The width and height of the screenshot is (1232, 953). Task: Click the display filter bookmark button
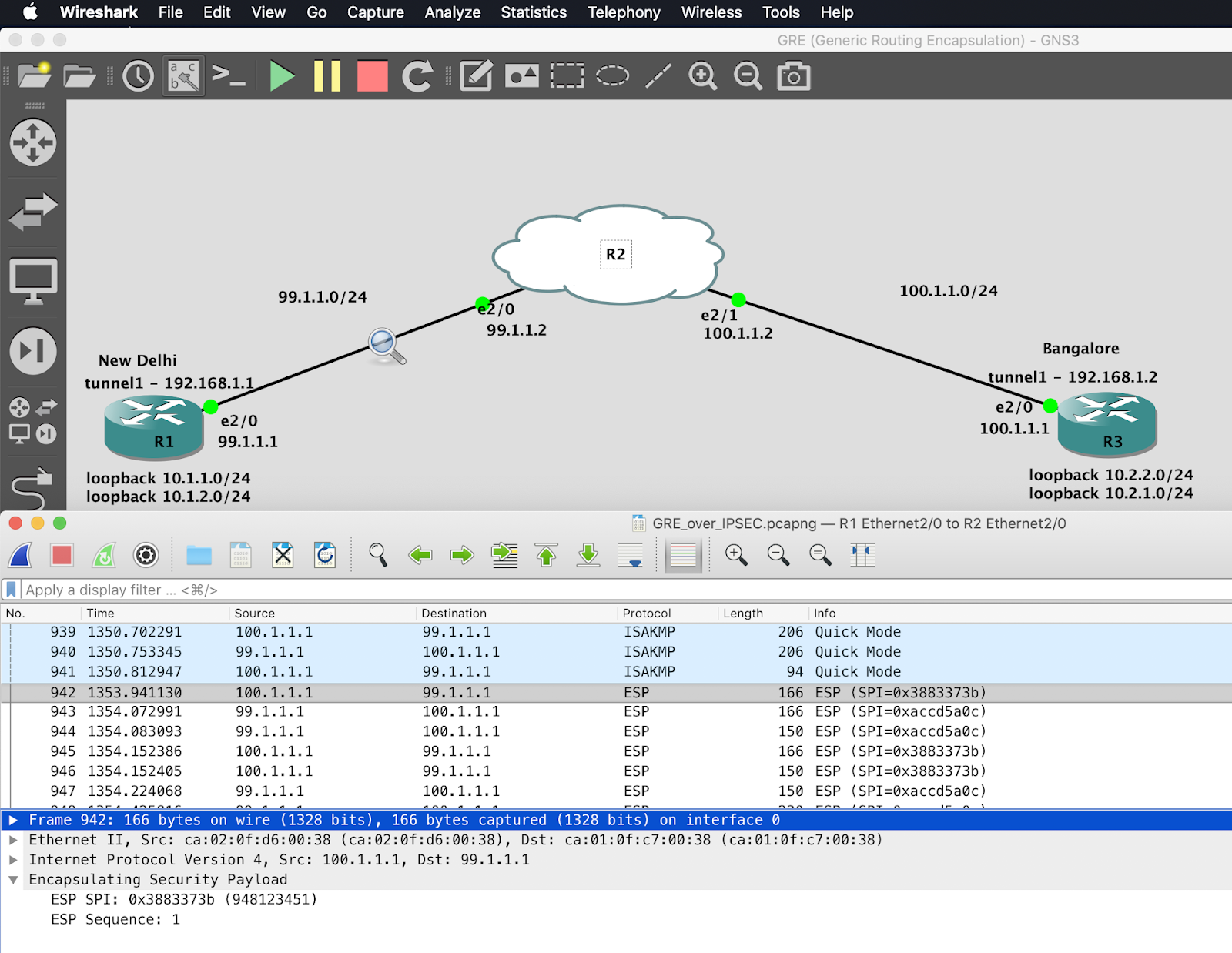tap(10, 590)
